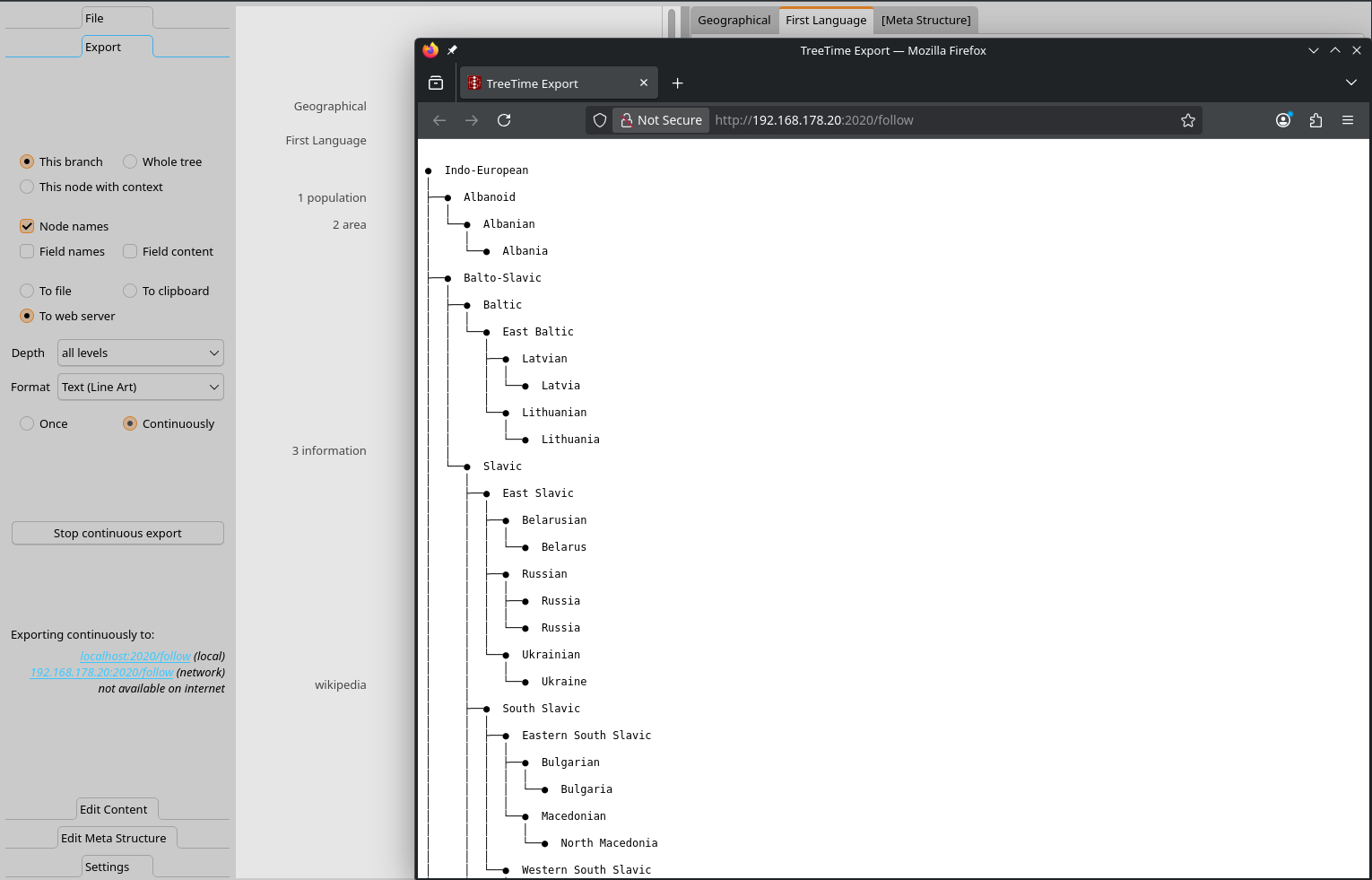1372x880 pixels.
Task: Open the localhost:2020/follow link
Action: click(135, 657)
